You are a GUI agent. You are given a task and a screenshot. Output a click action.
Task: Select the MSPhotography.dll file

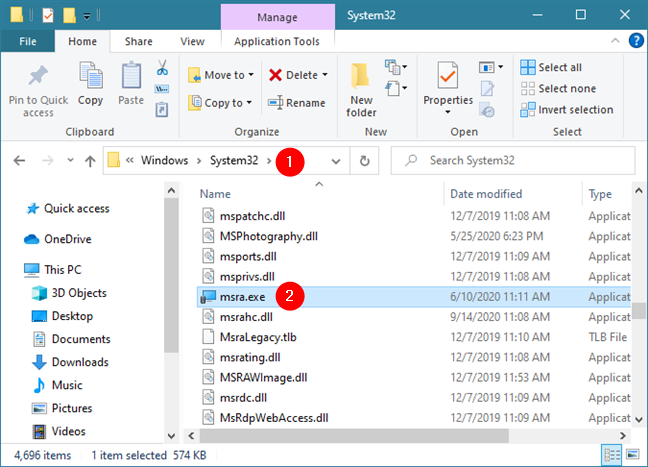pos(269,236)
